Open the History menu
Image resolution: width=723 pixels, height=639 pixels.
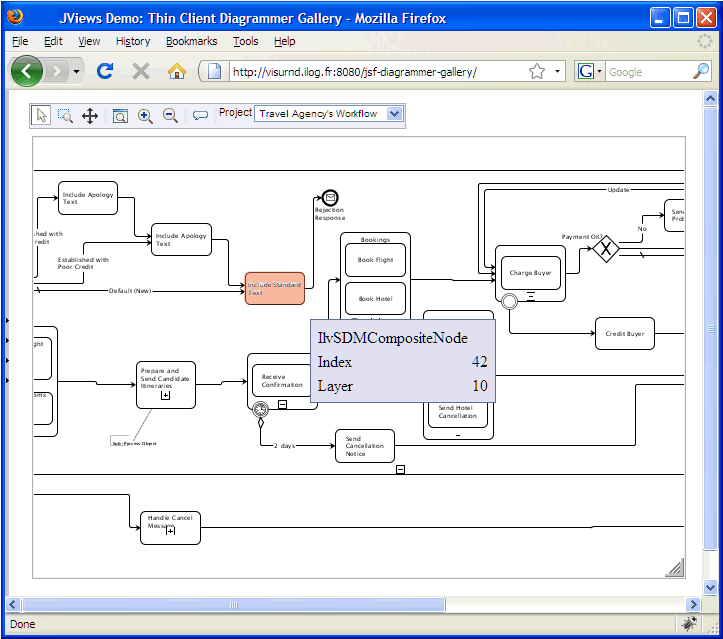tap(132, 41)
